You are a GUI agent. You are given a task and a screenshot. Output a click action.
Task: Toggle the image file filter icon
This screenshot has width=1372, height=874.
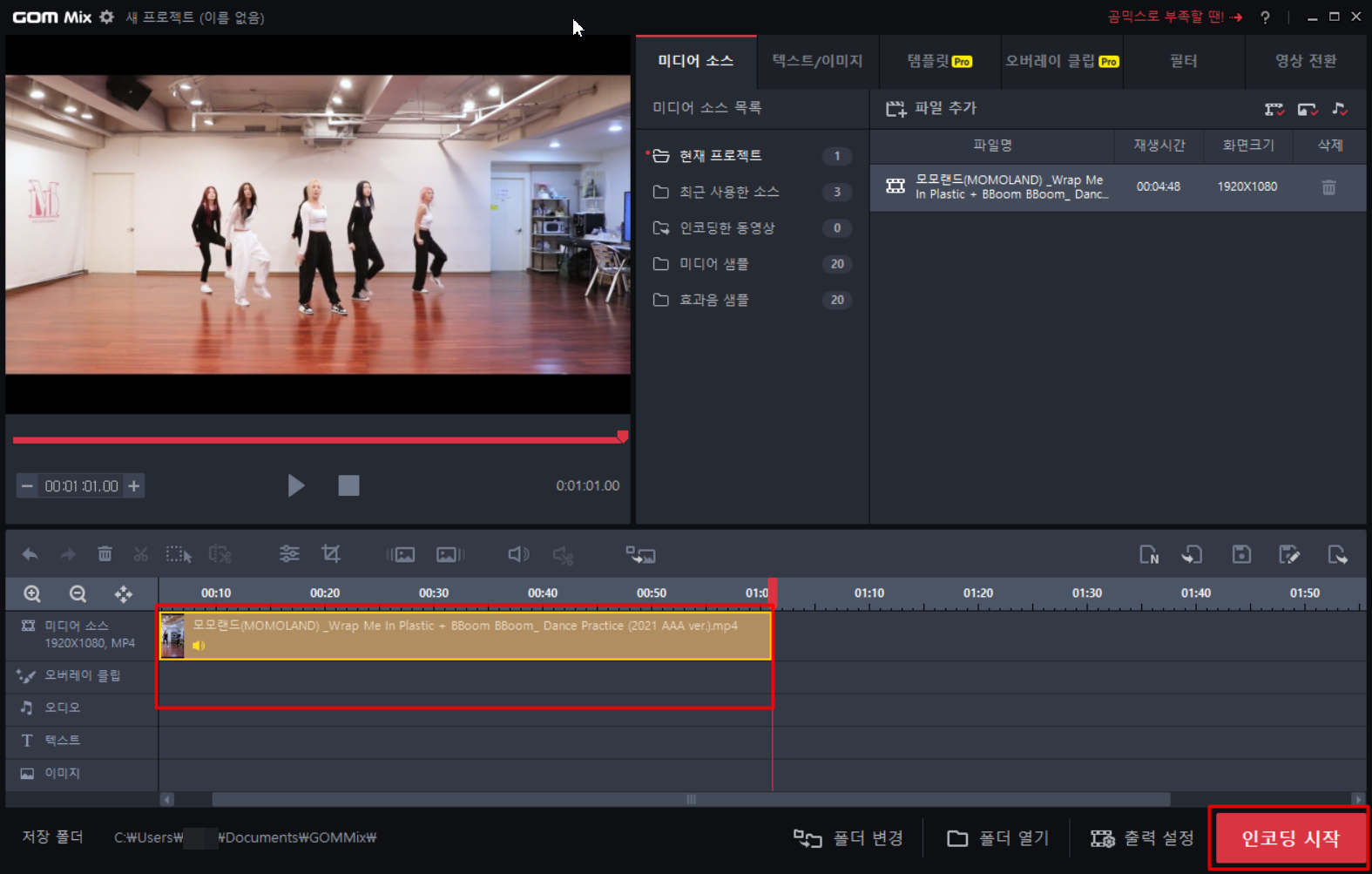(1308, 109)
